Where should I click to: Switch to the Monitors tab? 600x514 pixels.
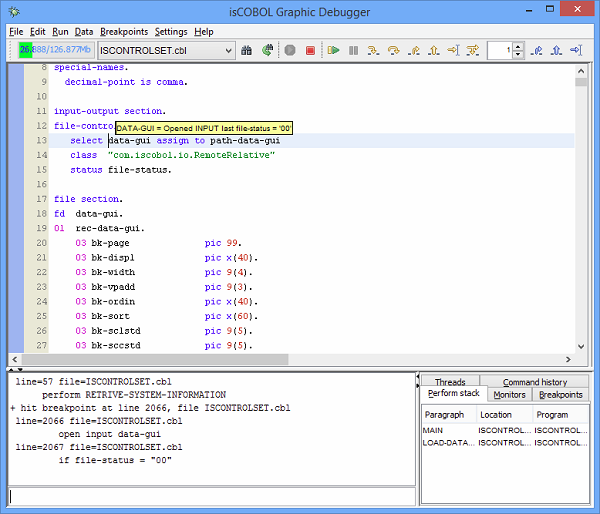pos(509,395)
